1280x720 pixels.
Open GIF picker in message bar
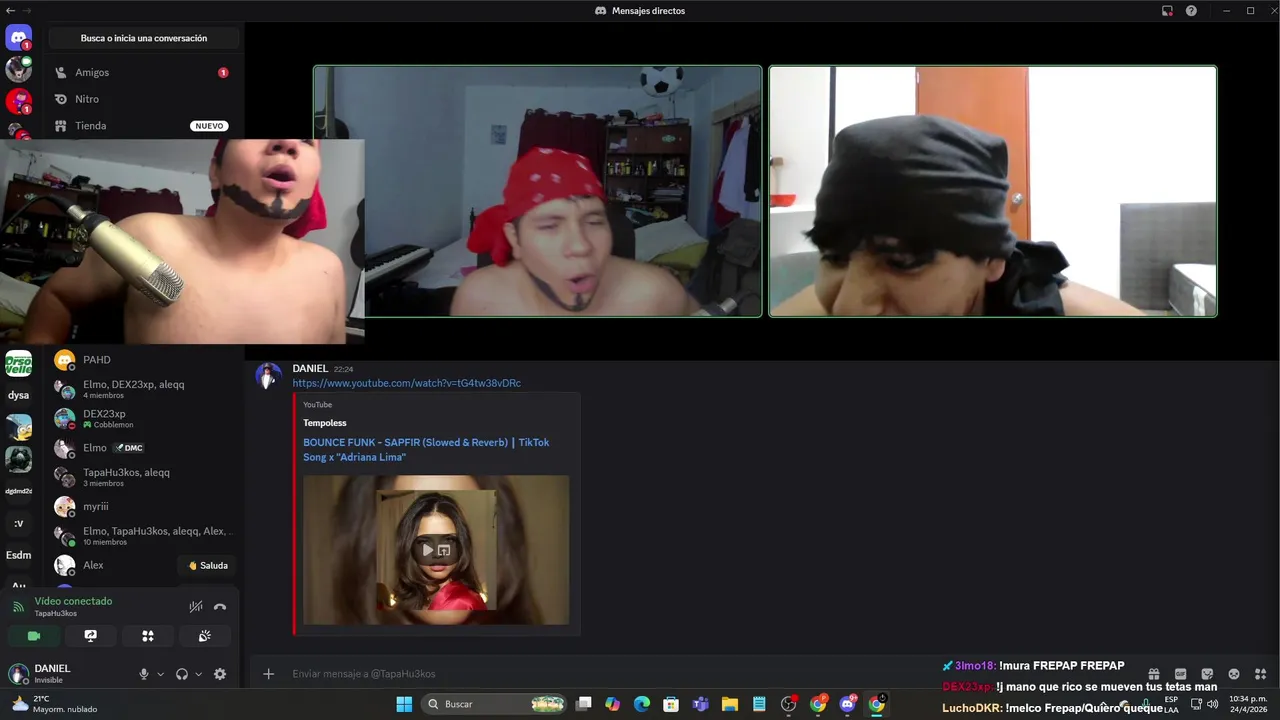point(1180,674)
